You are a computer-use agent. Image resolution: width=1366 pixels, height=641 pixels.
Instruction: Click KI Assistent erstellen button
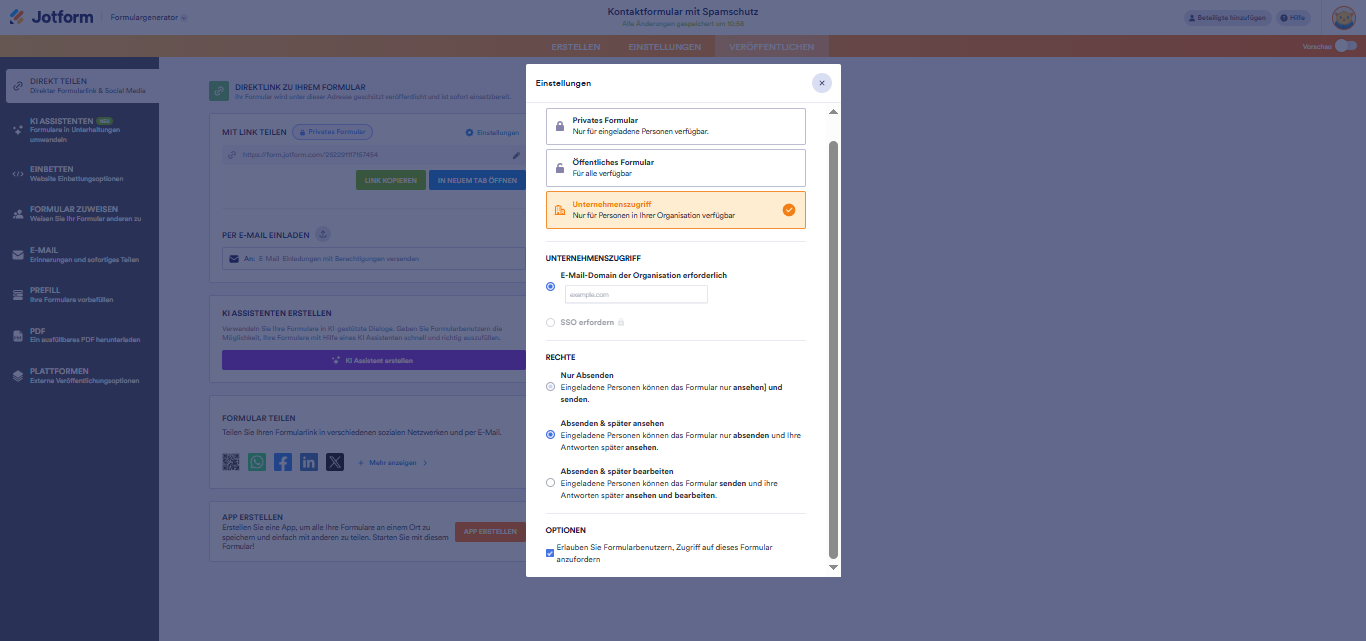374,360
